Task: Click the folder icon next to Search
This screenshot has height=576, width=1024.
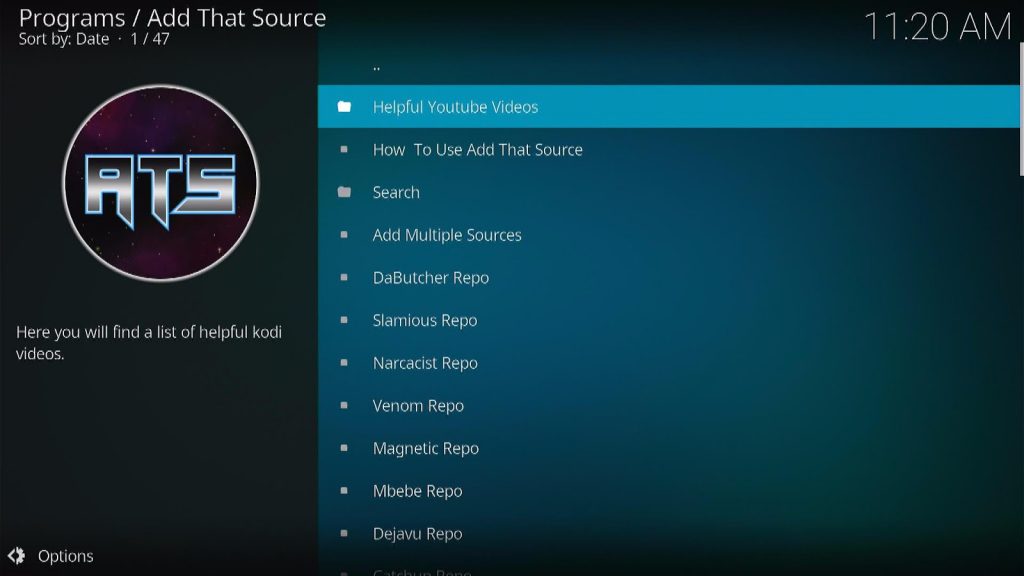Action: pyautogui.click(x=344, y=192)
